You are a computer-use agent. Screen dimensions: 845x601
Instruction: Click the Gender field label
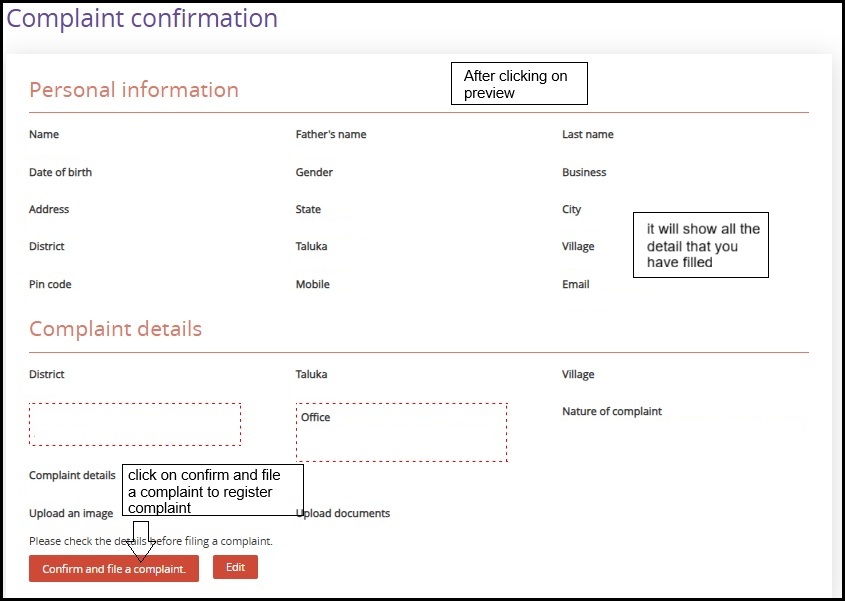click(x=314, y=172)
